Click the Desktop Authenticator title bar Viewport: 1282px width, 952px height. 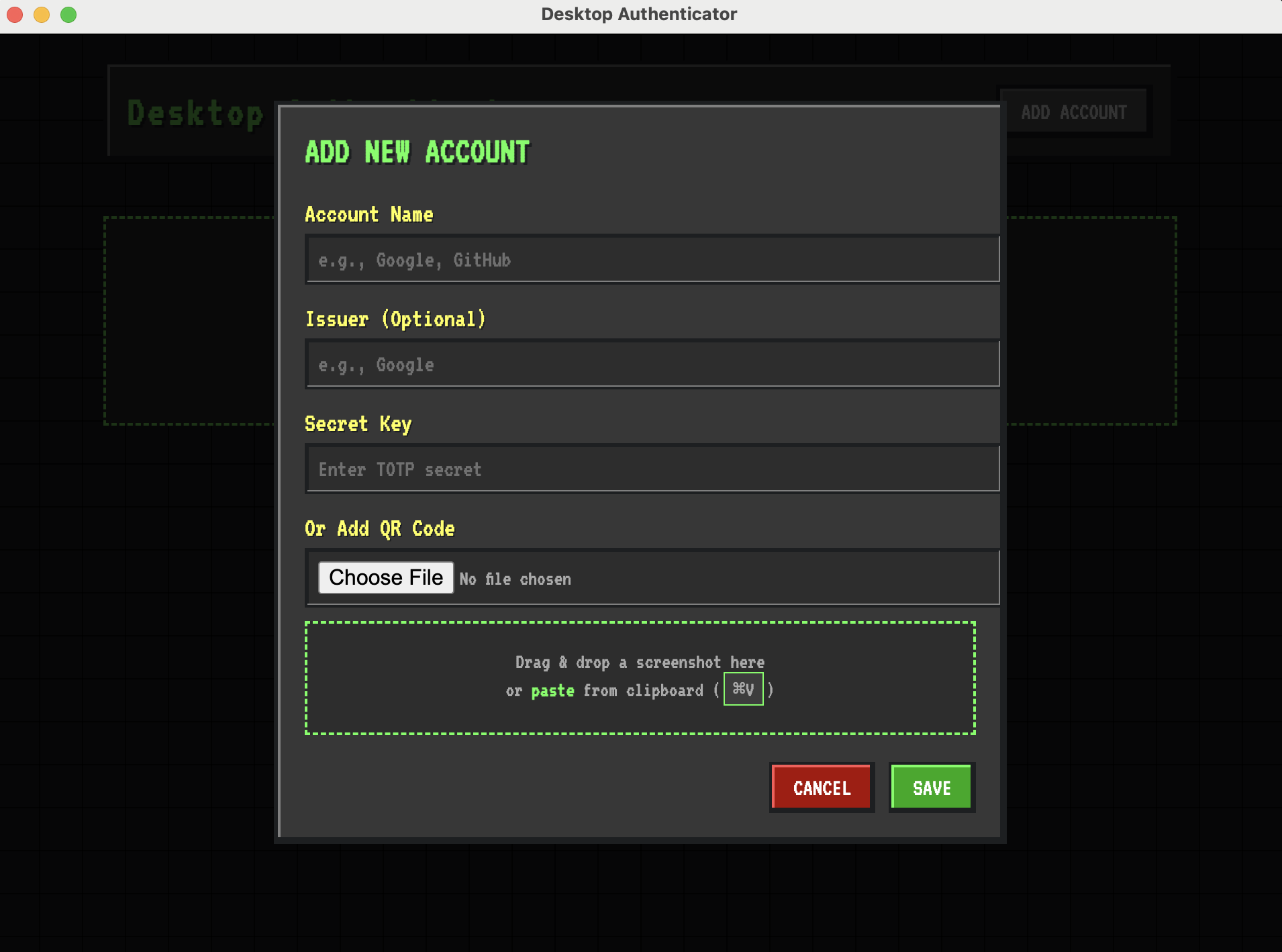tap(639, 13)
